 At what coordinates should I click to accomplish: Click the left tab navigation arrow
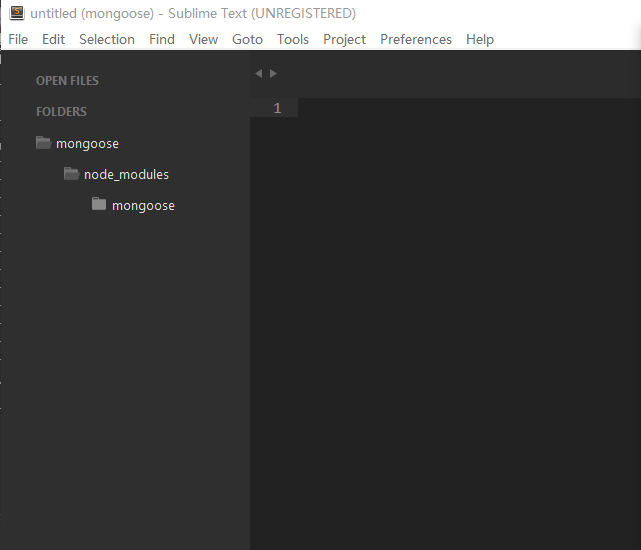[258, 74]
